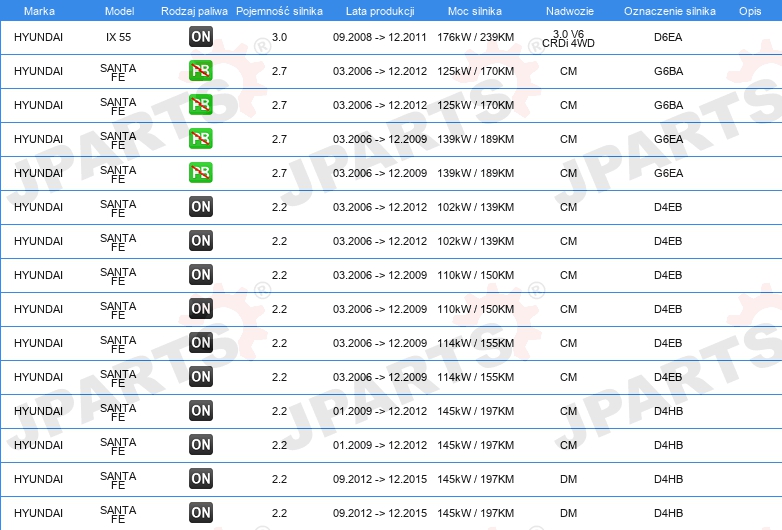Viewport: 782px width, 530px height.
Task: Click the Lata produkcji column header
Action: [380, 11]
